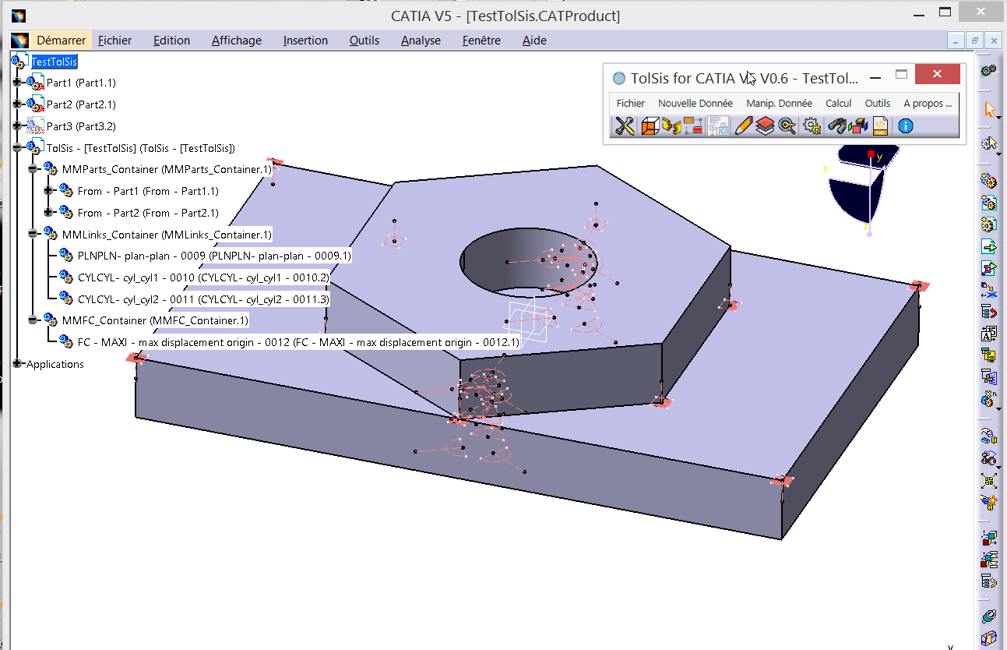
Task: Expand the Part2 (Part2.1) tree node
Action: [x=17, y=104]
